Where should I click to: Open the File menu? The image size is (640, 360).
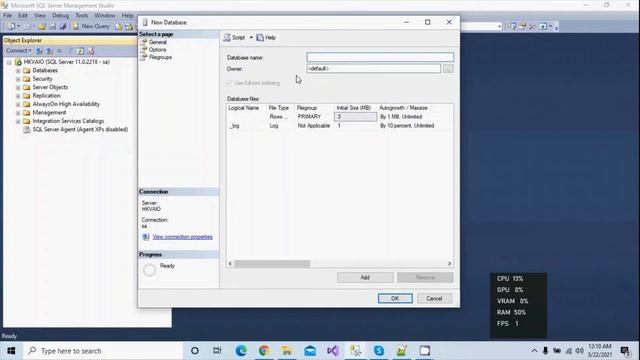pyautogui.click(x=7, y=15)
